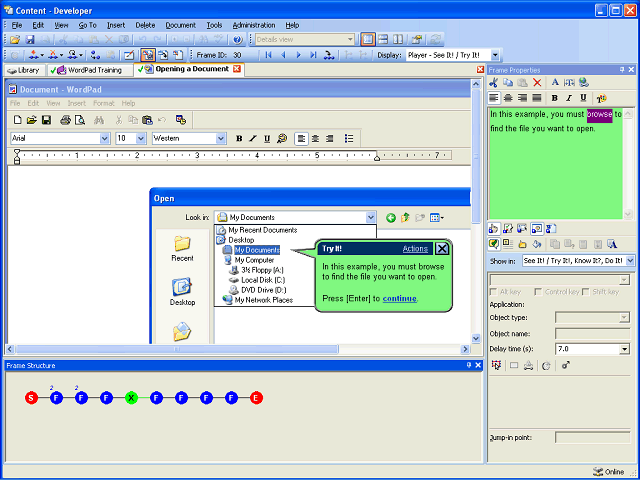
Task: Open the Delay time dropdown
Action: coord(625,349)
